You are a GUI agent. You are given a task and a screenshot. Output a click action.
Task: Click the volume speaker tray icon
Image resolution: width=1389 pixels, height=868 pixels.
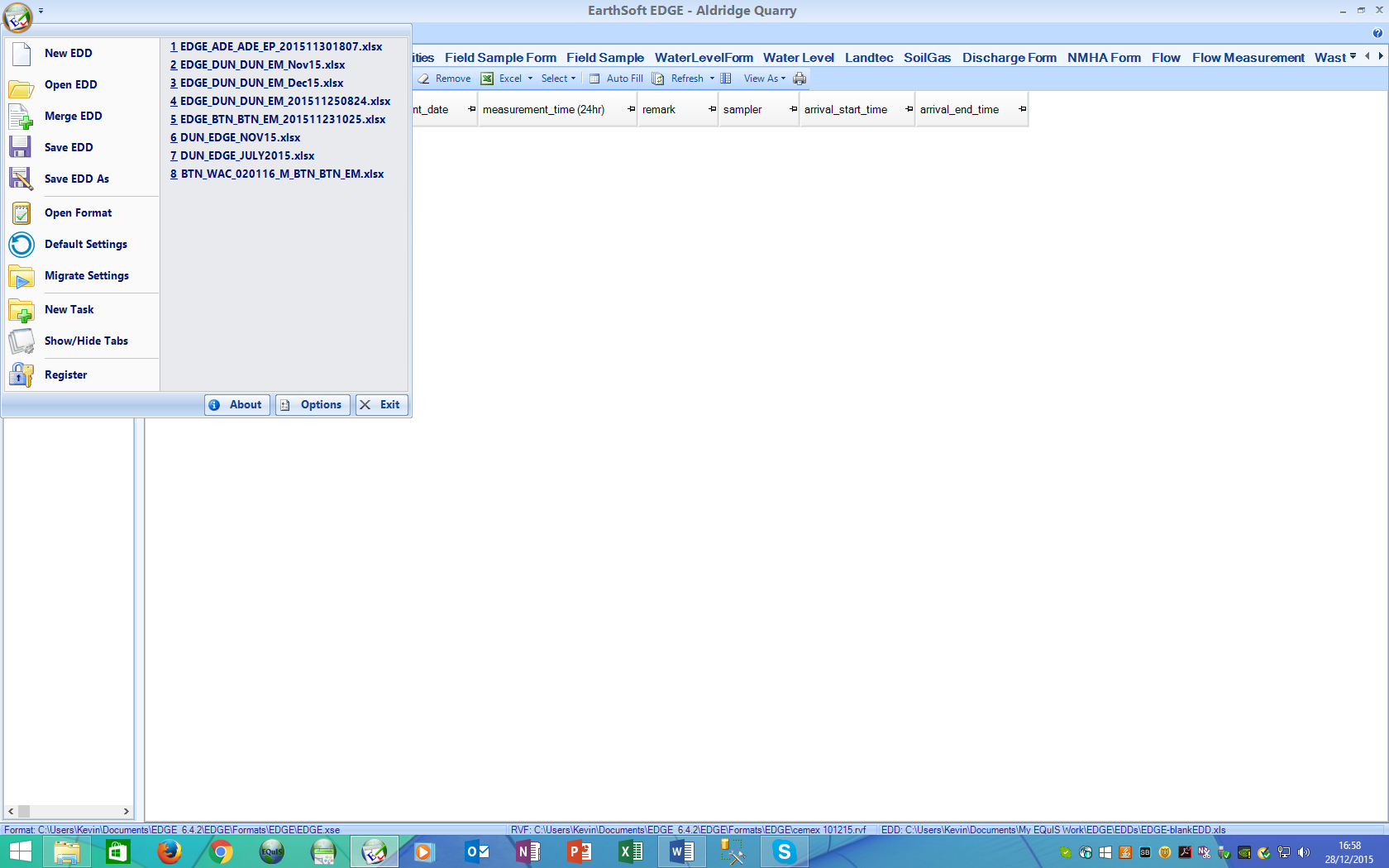click(x=1304, y=852)
